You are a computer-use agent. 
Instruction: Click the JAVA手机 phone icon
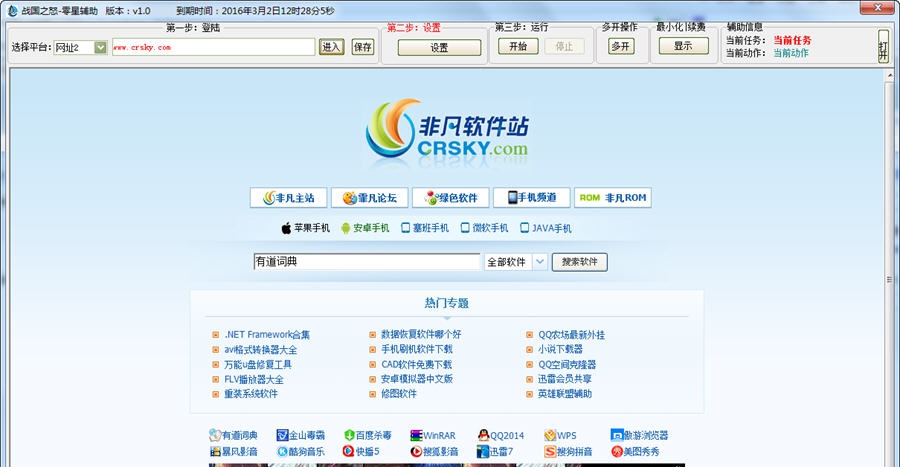[525, 228]
